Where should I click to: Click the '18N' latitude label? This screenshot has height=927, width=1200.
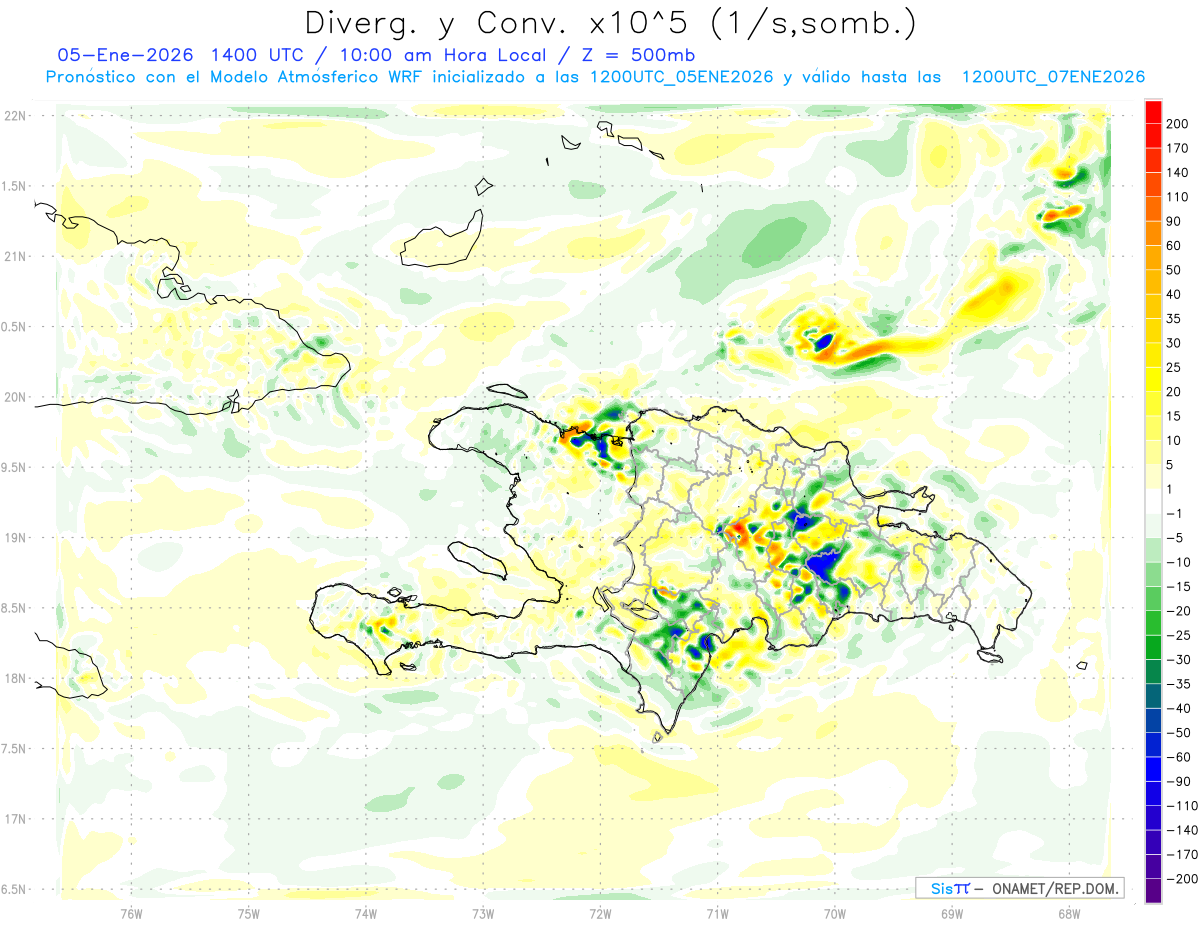tap(14, 678)
